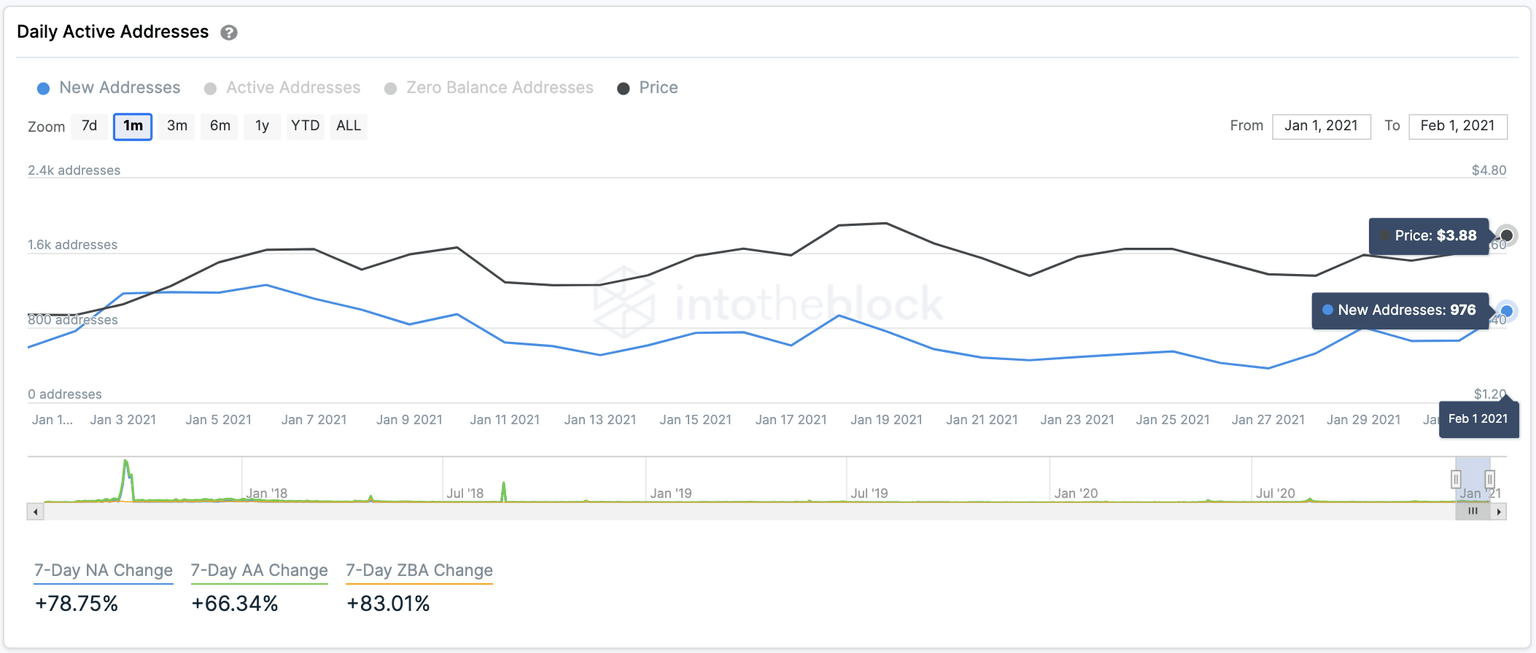Click the left resize handle on the navigator
This screenshot has width=1536, height=653.
[x=1457, y=480]
